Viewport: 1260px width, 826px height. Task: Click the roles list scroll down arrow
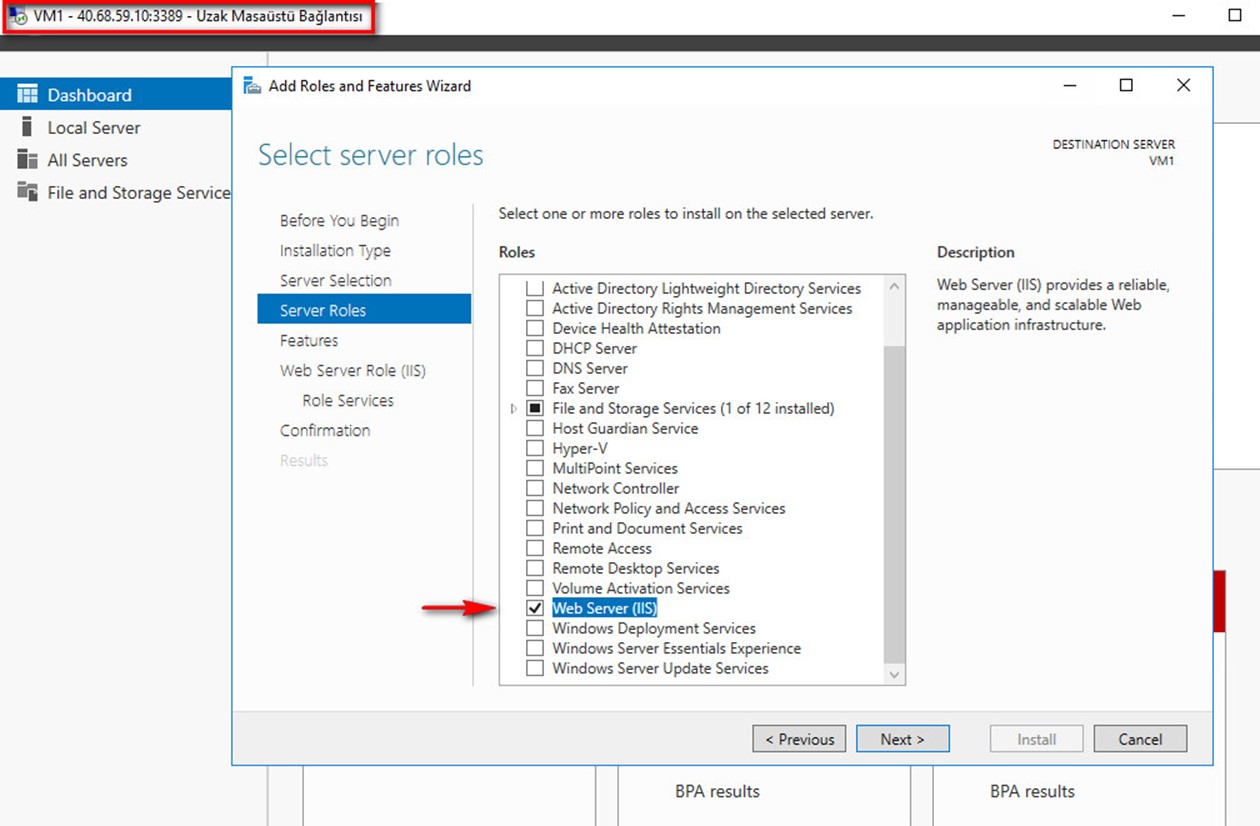tap(894, 675)
